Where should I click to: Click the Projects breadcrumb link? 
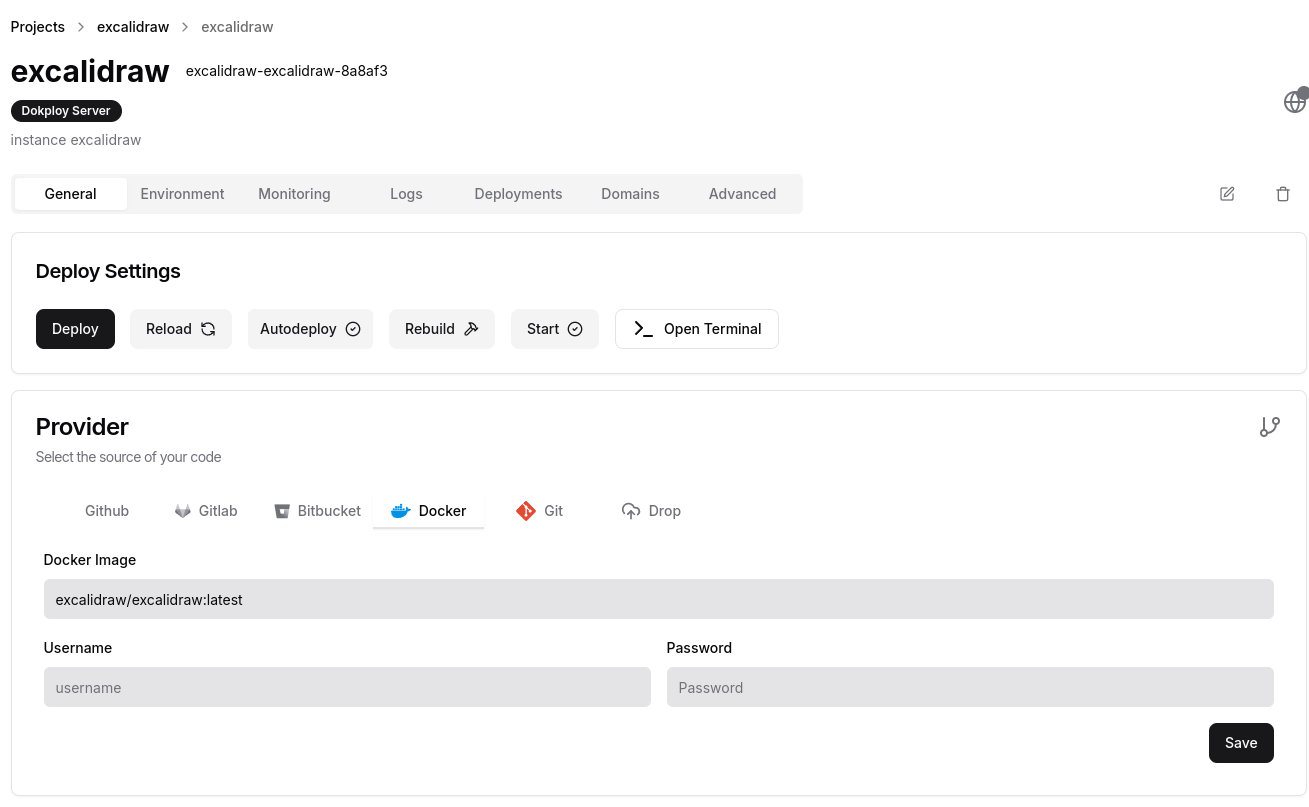[x=38, y=27]
